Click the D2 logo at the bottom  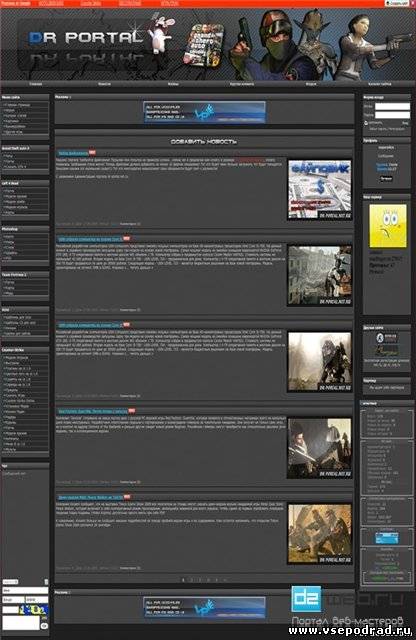pyautogui.click(x=306, y=599)
